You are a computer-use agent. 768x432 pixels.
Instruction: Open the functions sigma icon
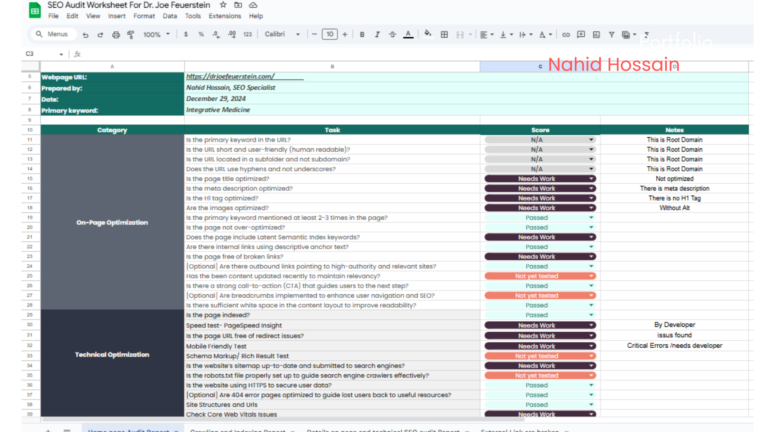pos(647,35)
